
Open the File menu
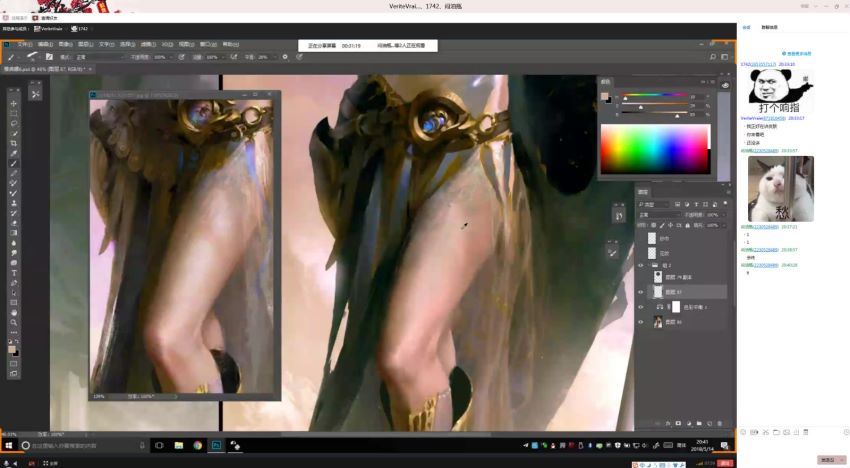[x=25, y=44]
